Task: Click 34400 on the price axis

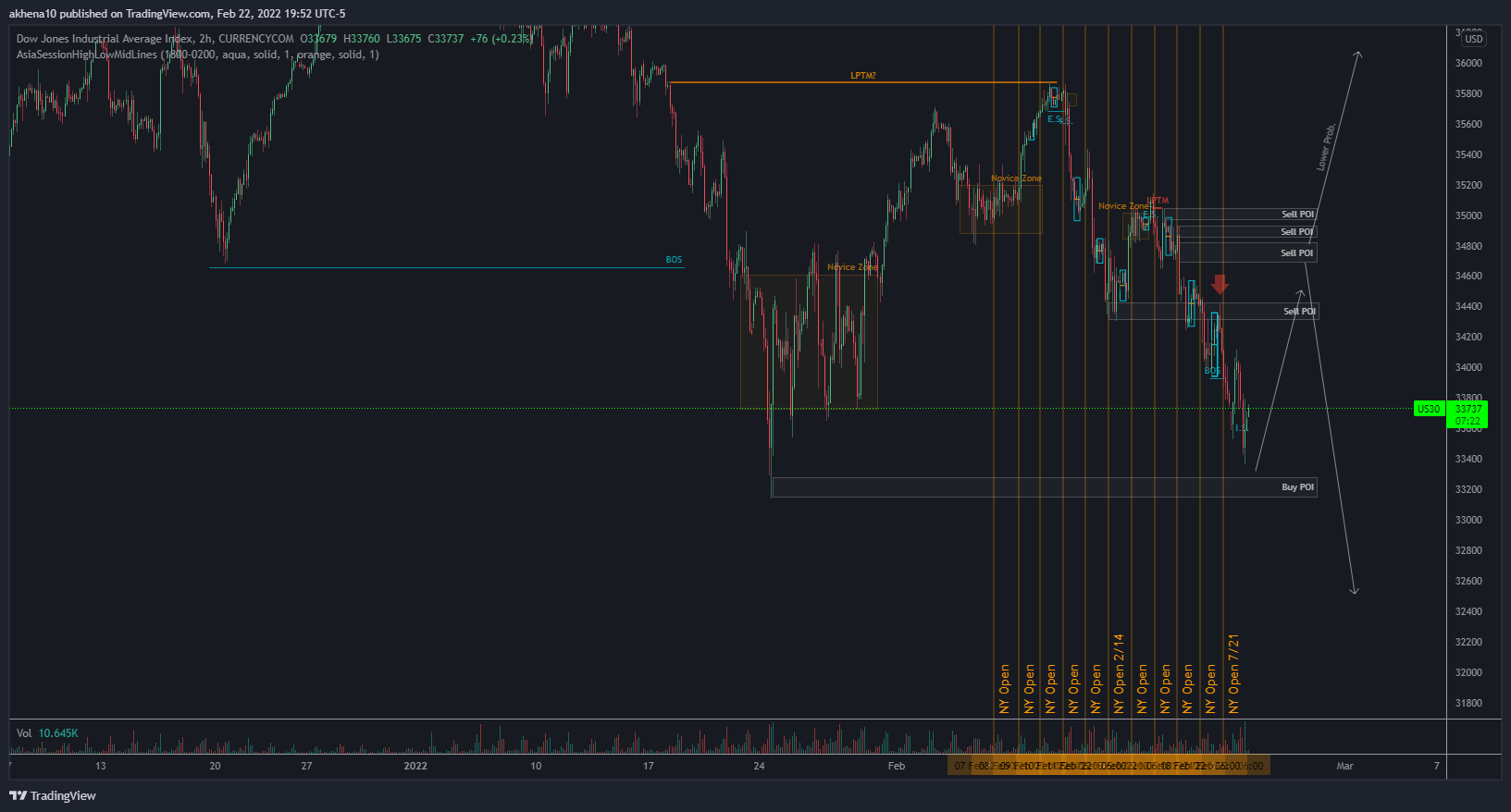Action: click(1468, 307)
